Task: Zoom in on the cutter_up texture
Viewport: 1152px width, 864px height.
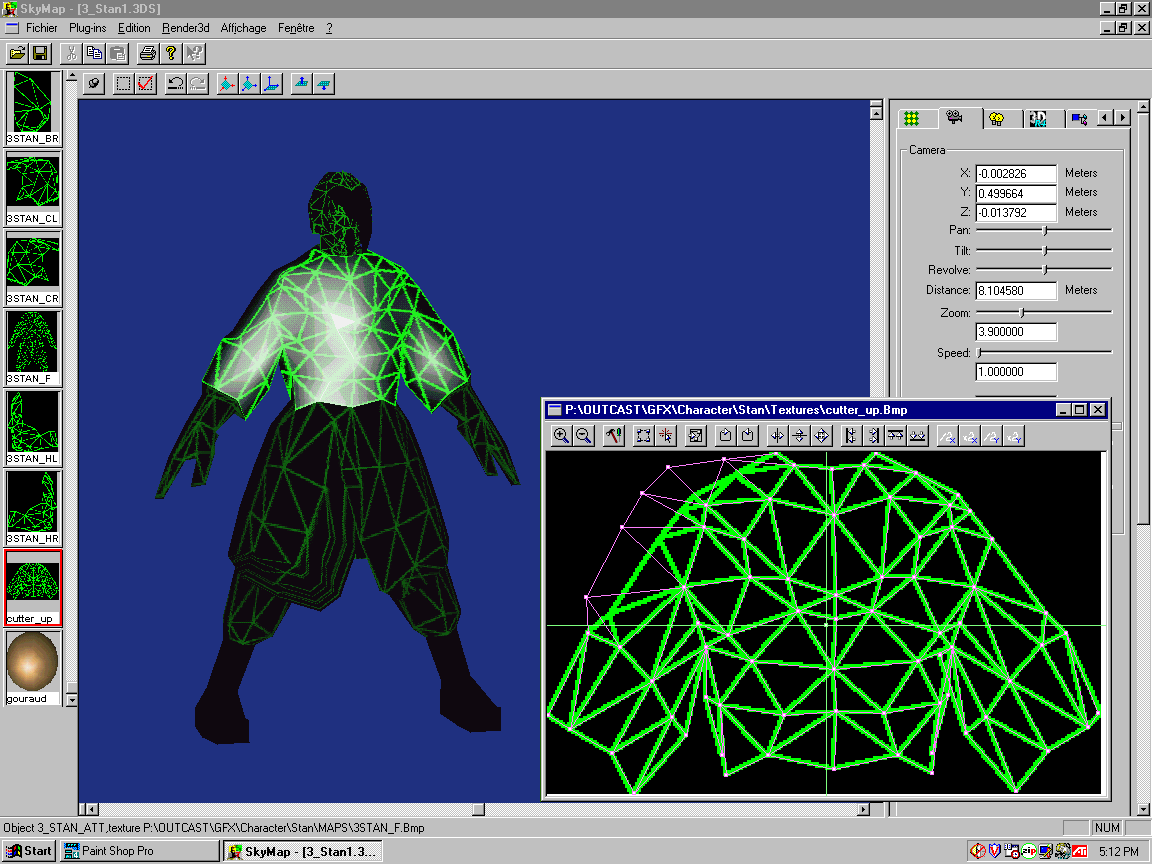Action: [x=562, y=436]
